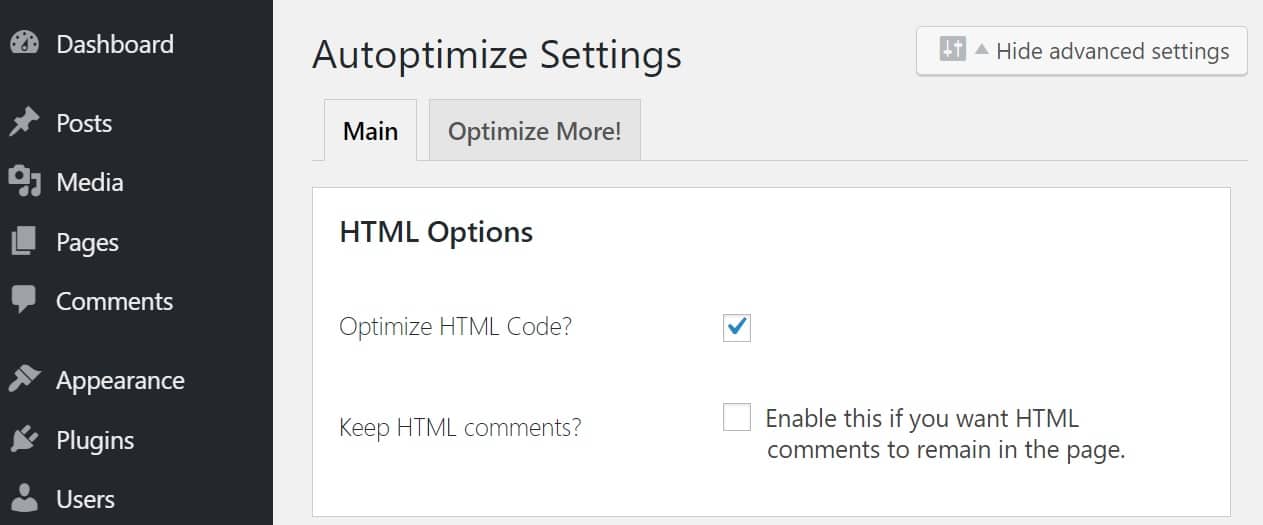This screenshot has width=1263, height=525.
Task: Click the Keep HTML comments description text
Action: pos(945,434)
